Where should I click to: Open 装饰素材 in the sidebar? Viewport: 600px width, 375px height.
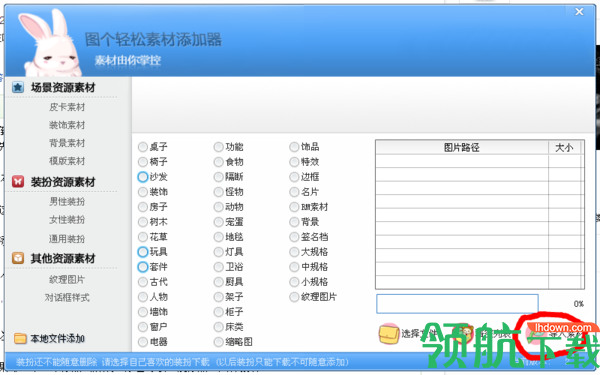tap(67, 125)
